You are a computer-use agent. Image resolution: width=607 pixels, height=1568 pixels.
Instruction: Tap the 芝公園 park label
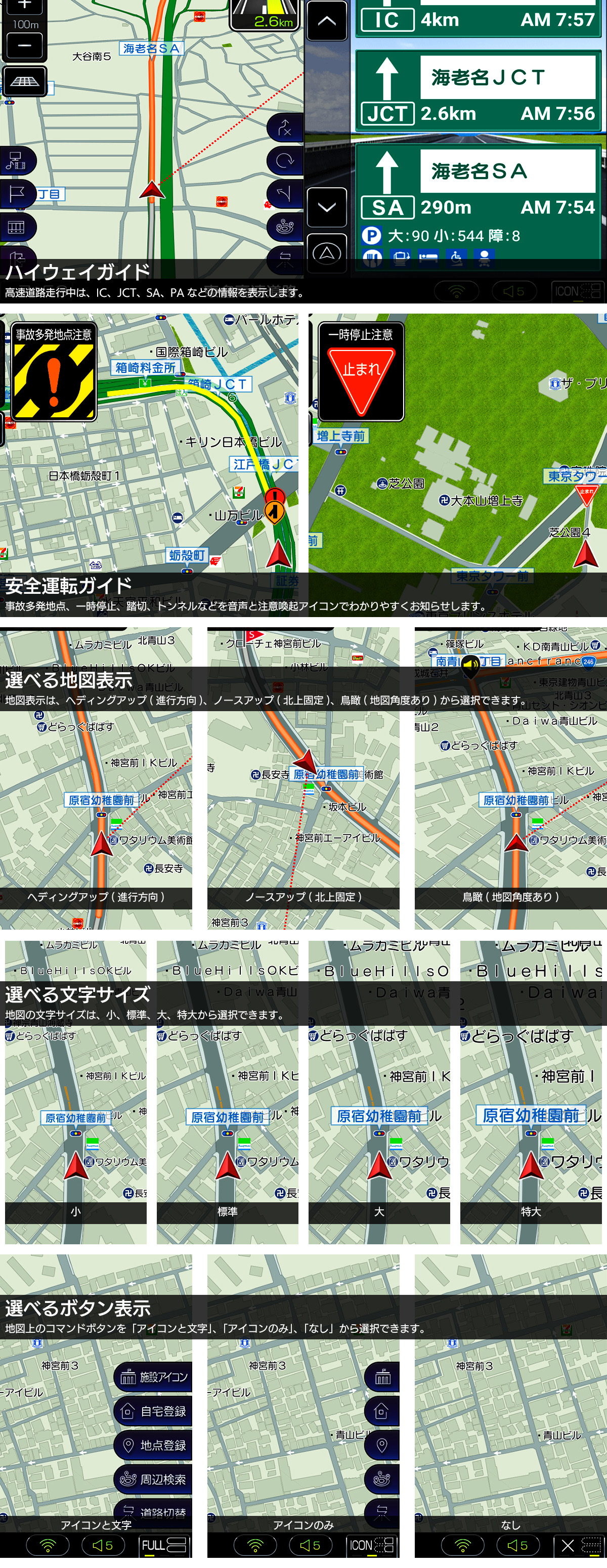click(401, 484)
